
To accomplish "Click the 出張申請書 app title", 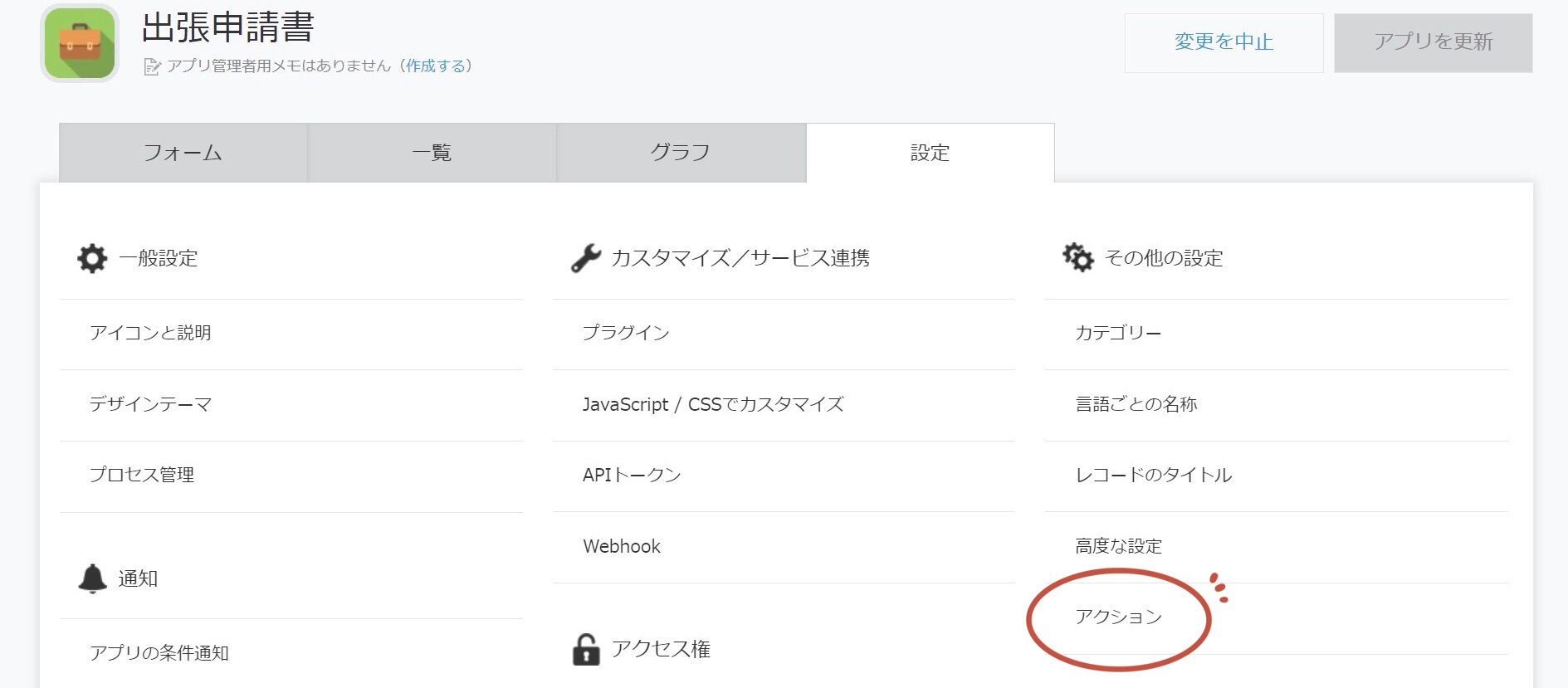I will [227, 27].
